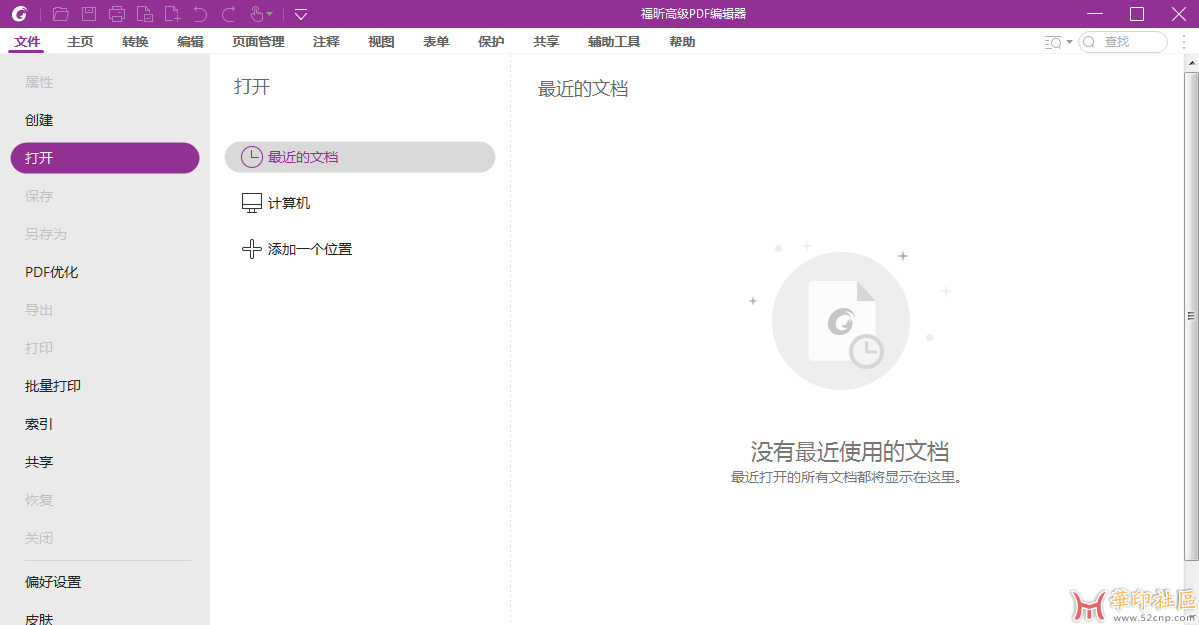Image resolution: width=1199 pixels, height=625 pixels.
Task: Click the clock icon beside 最近的文档
Action: (x=252, y=157)
